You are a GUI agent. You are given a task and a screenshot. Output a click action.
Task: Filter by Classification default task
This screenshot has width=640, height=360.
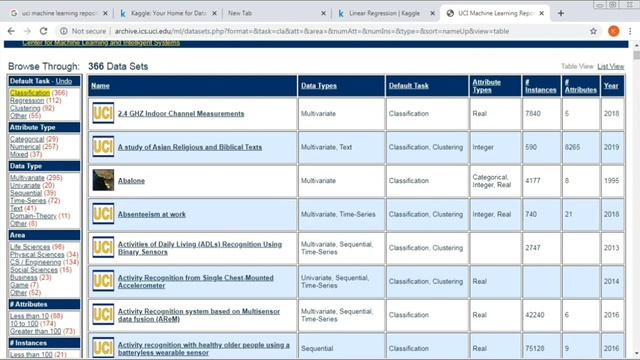[x=30, y=93]
